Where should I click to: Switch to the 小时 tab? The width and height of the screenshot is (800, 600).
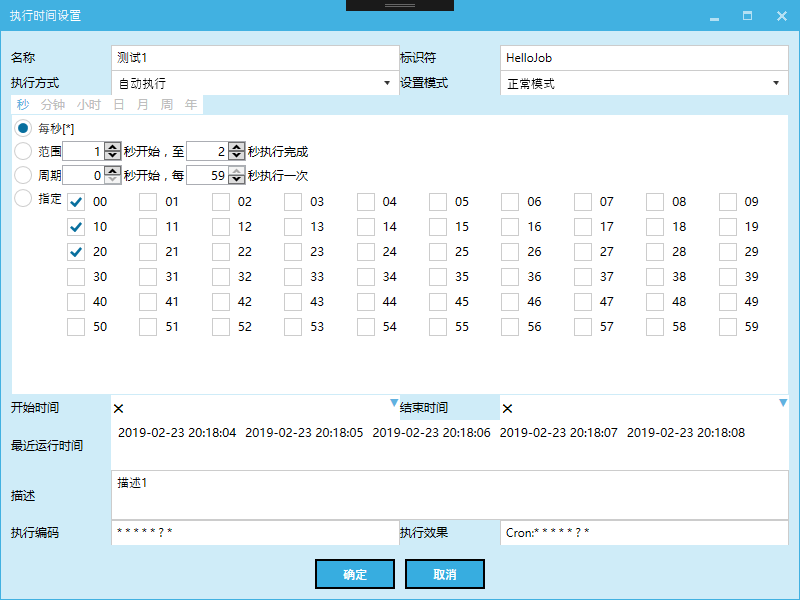[x=89, y=105]
